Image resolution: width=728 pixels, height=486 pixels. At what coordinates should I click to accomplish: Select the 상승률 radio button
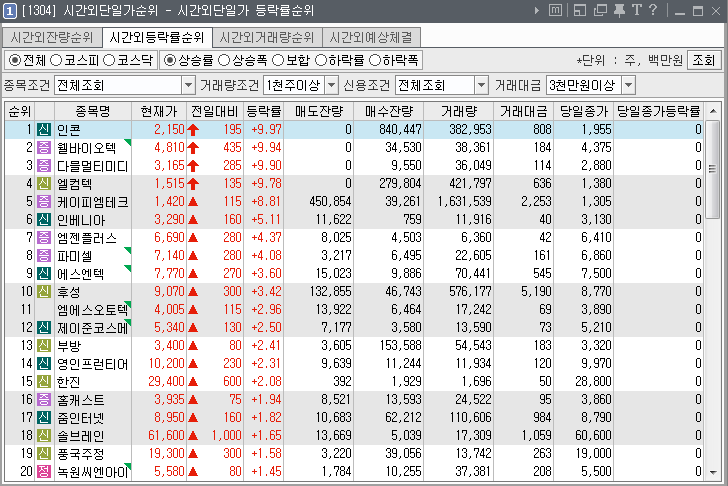pyautogui.click(x=170, y=60)
